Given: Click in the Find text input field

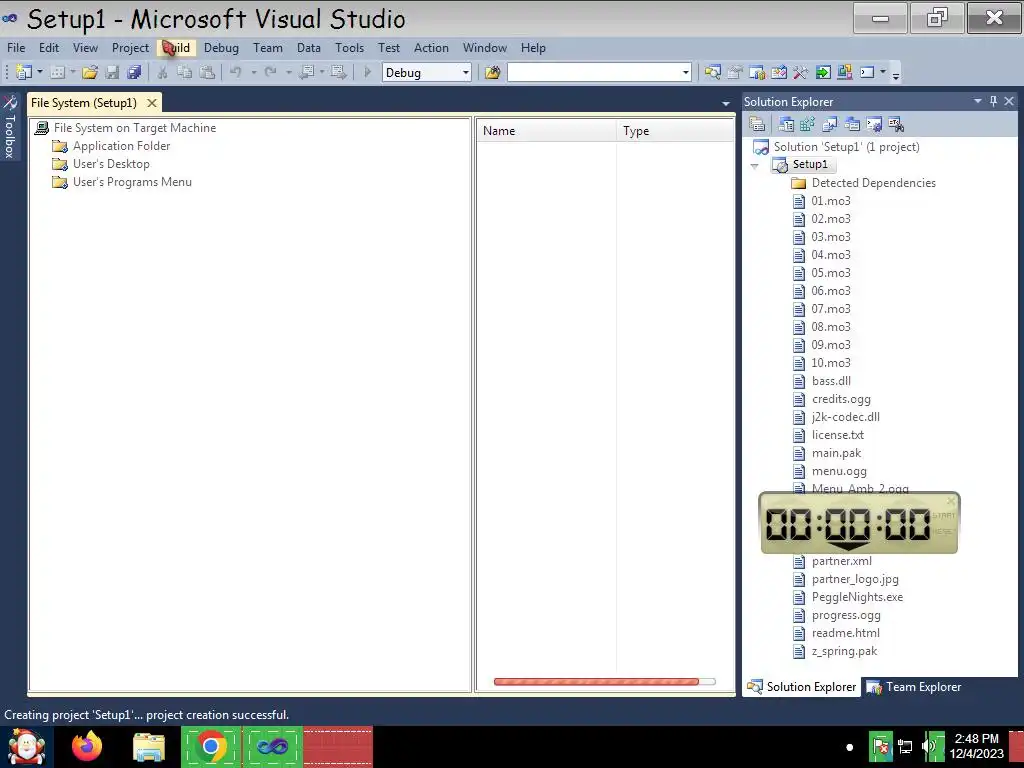Looking at the screenshot, I should point(594,72).
